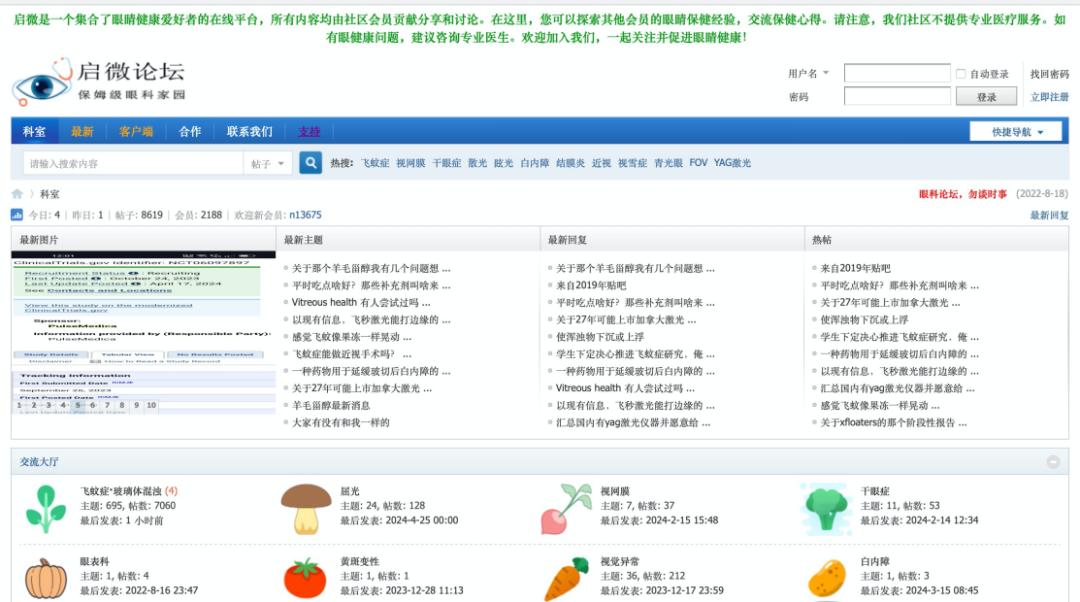Open the 帖子 search type dropdown

(x=268, y=163)
